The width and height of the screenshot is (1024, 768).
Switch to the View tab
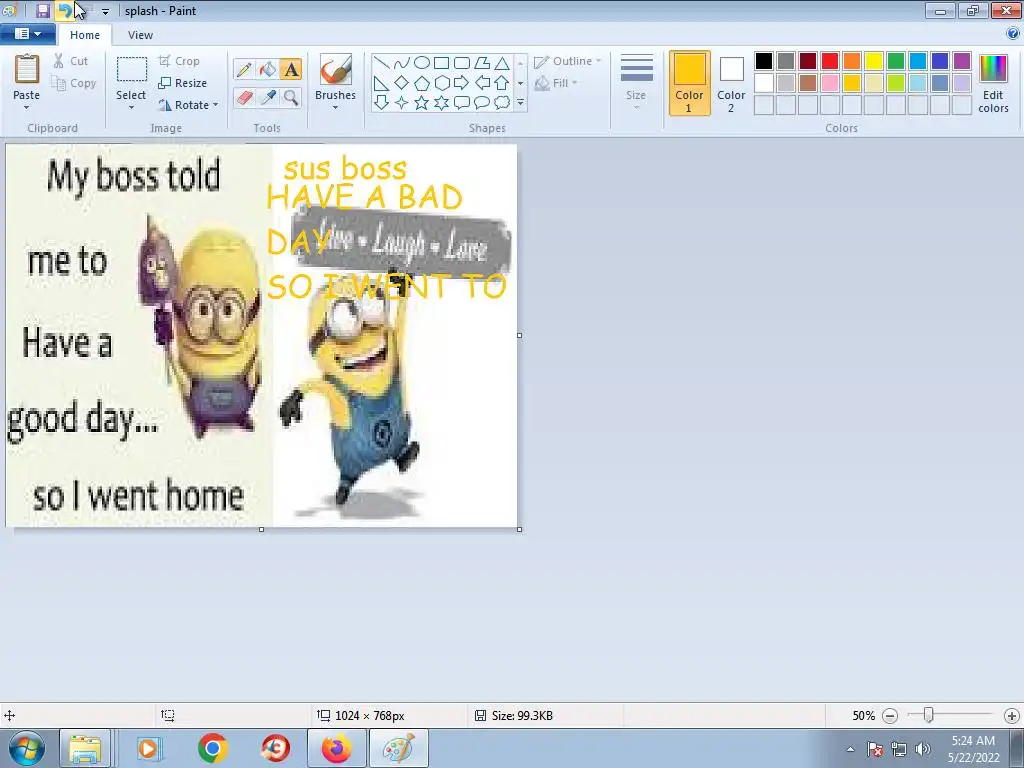(140, 35)
